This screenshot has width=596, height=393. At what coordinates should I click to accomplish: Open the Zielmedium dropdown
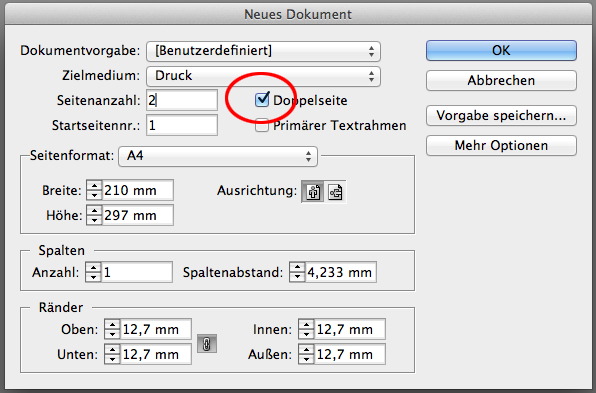(x=263, y=76)
